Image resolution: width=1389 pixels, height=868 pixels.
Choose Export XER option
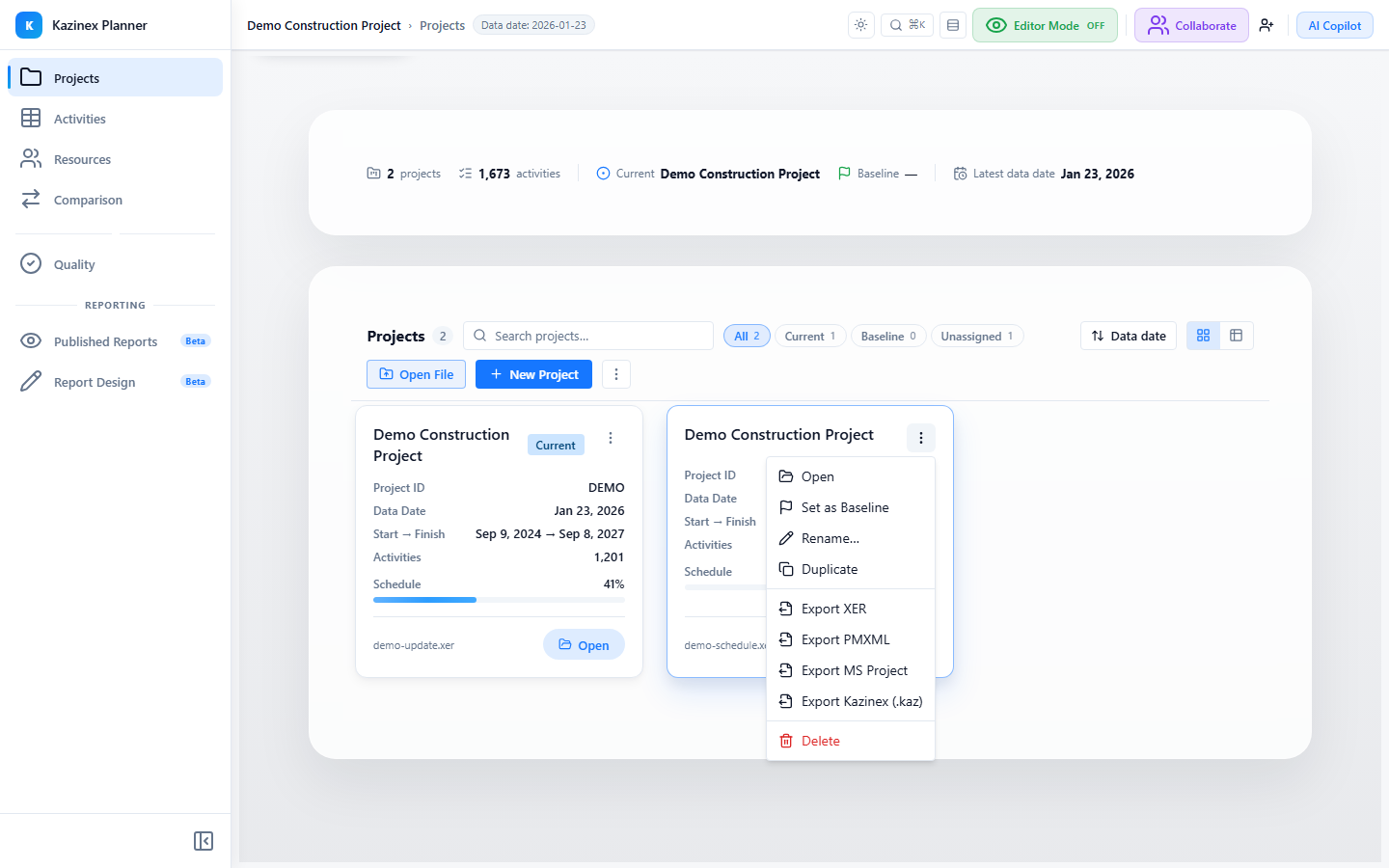coord(851,609)
